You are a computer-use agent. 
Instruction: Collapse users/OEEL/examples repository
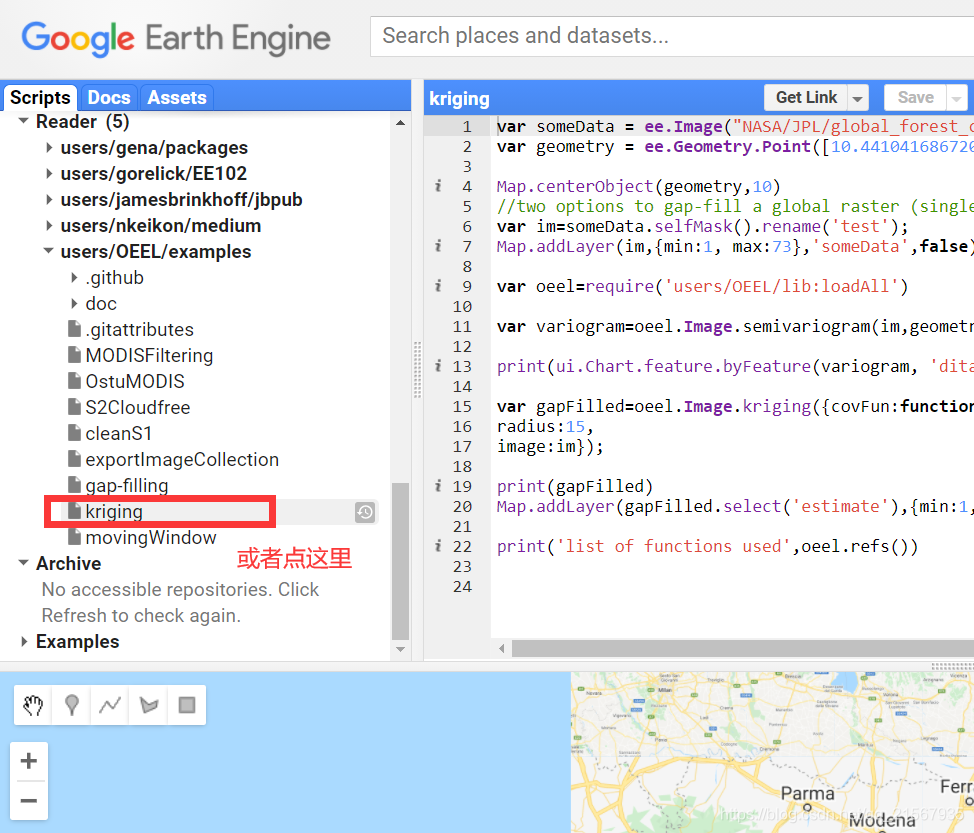[x=48, y=252]
